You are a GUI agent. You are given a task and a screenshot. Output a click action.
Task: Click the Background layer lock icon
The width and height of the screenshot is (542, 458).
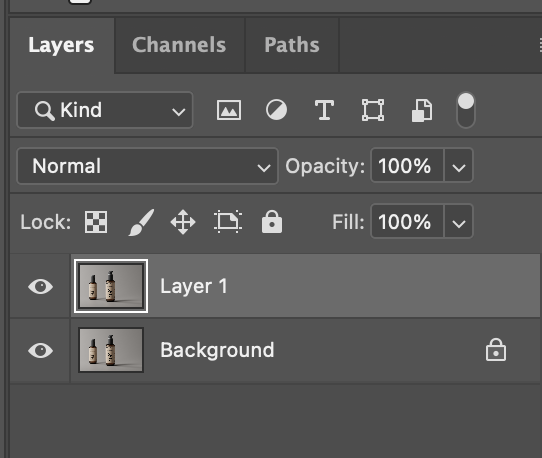pos(496,349)
